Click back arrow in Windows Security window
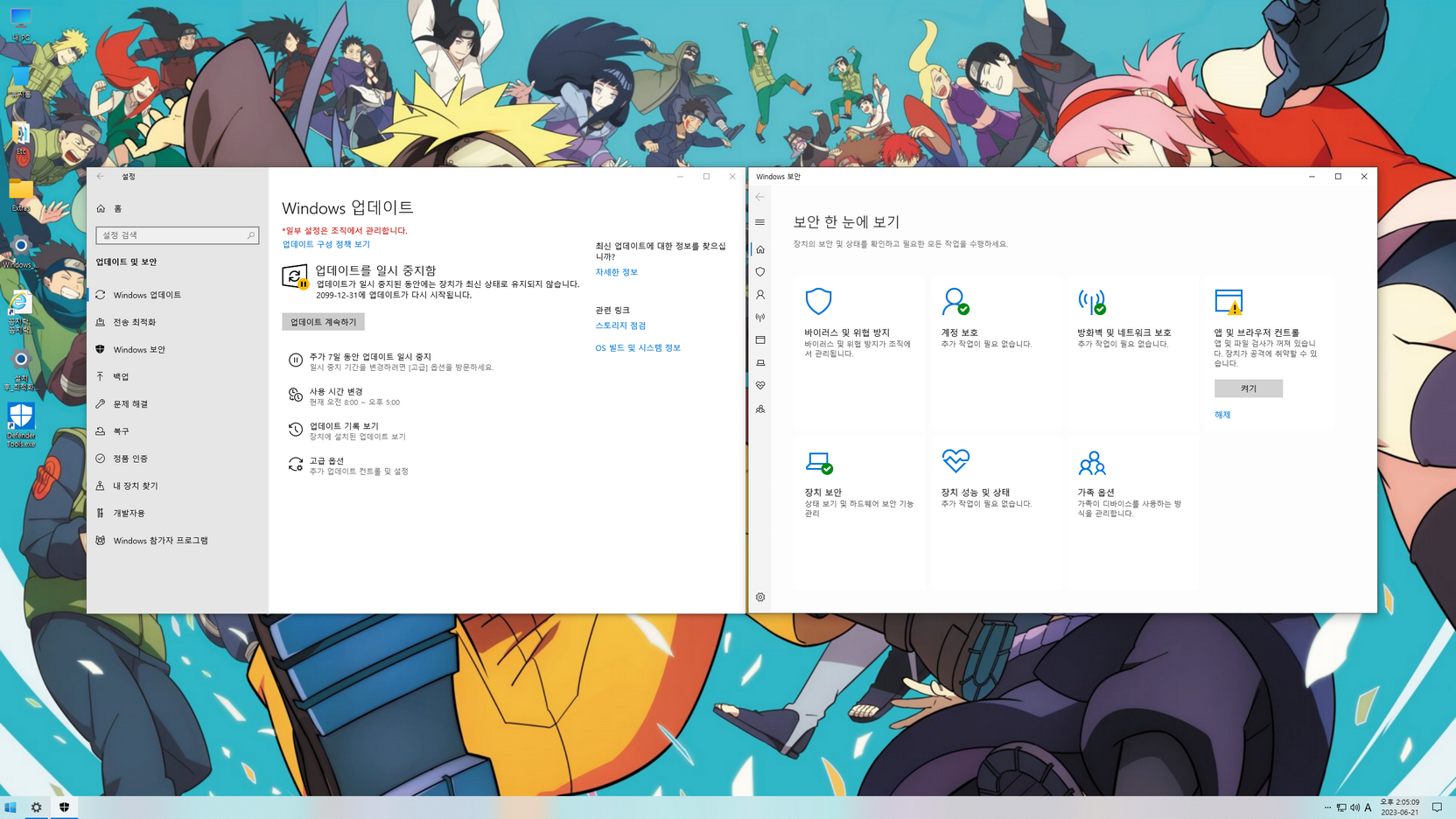The width and height of the screenshot is (1456, 819). coord(760,197)
